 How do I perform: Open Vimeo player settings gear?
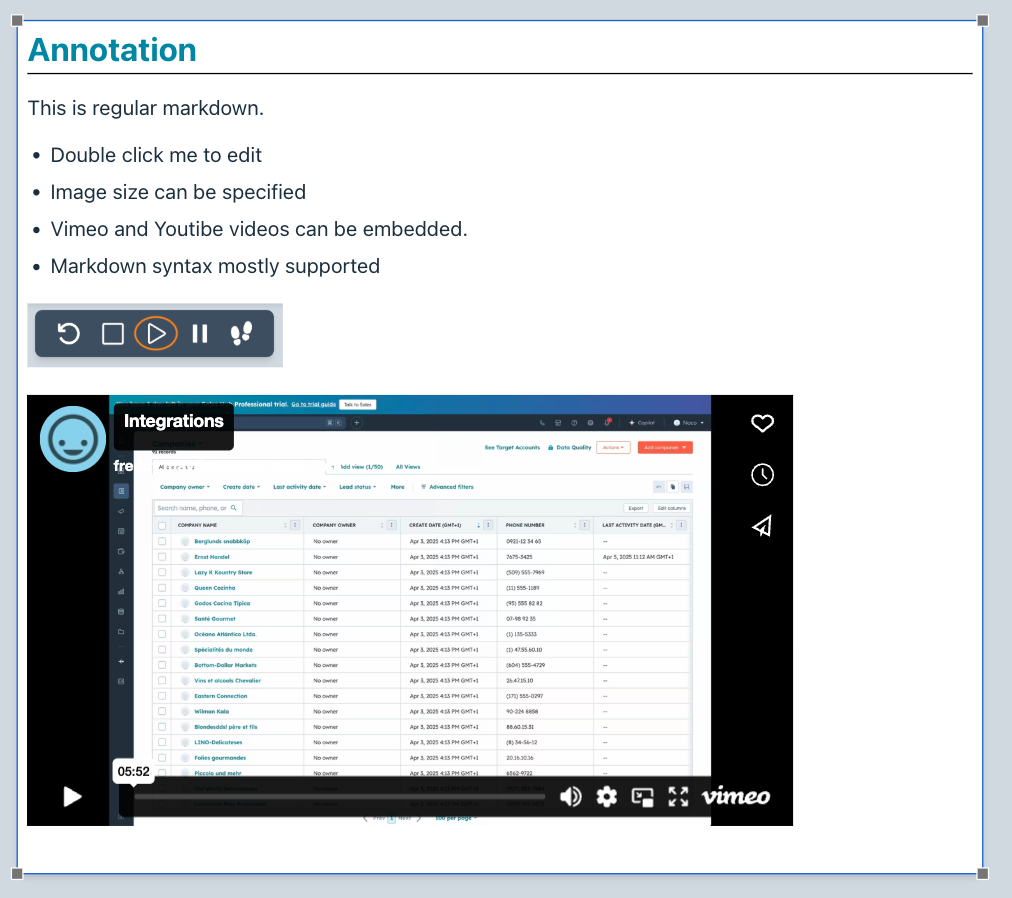tap(607, 796)
